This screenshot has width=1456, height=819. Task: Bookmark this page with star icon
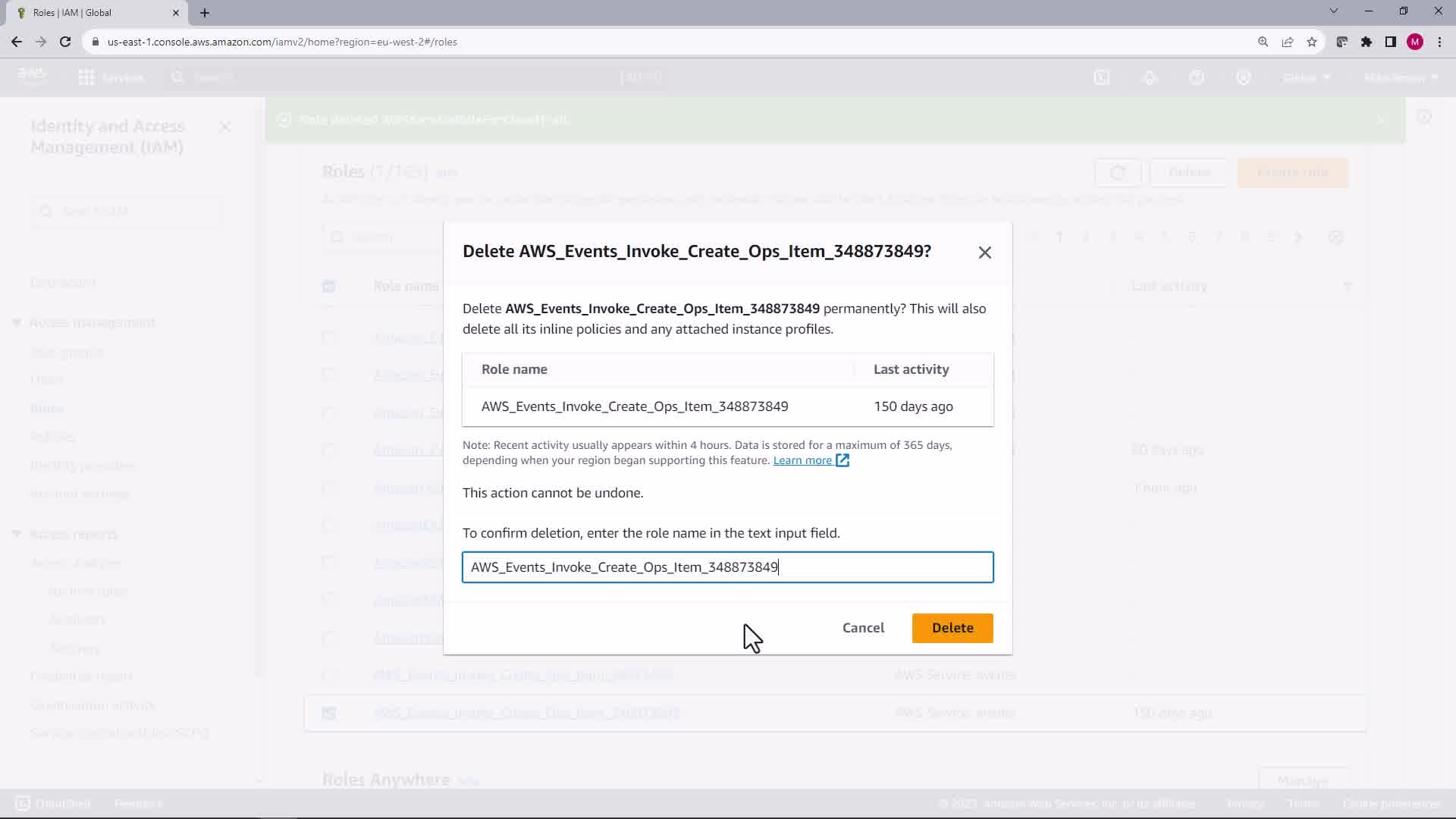[x=1312, y=42]
